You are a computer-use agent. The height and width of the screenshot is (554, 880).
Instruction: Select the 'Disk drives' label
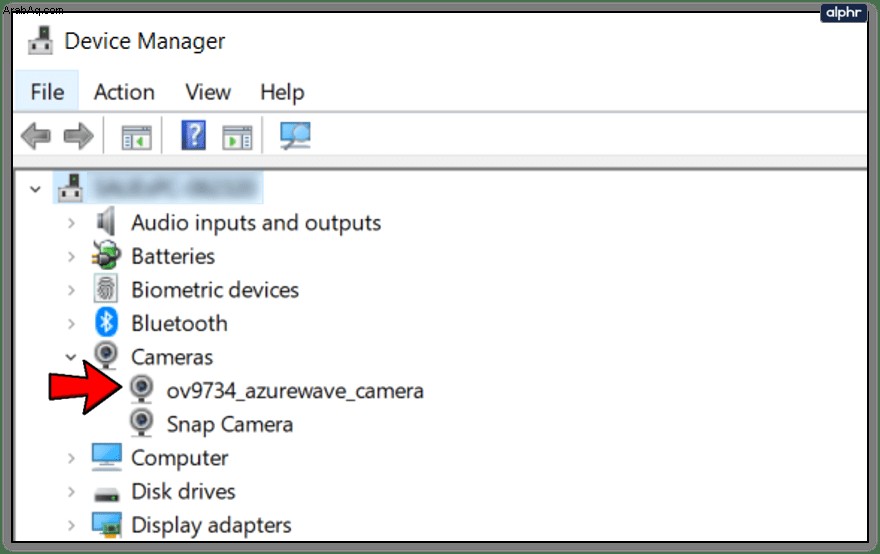tap(183, 492)
